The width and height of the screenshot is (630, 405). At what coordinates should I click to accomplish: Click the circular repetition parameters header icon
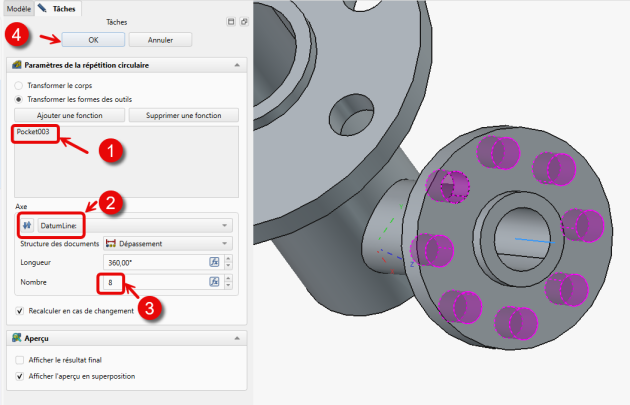[x=17, y=65]
